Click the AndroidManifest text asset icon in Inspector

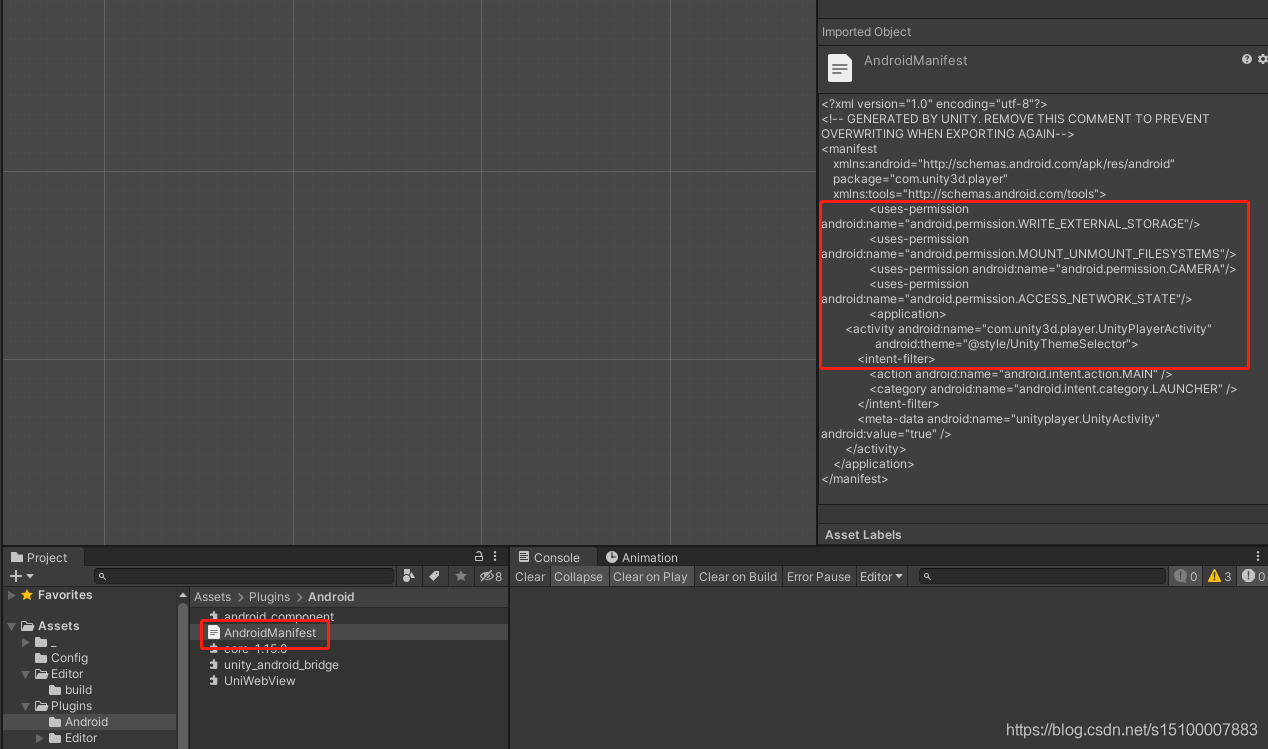tap(840, 68)
